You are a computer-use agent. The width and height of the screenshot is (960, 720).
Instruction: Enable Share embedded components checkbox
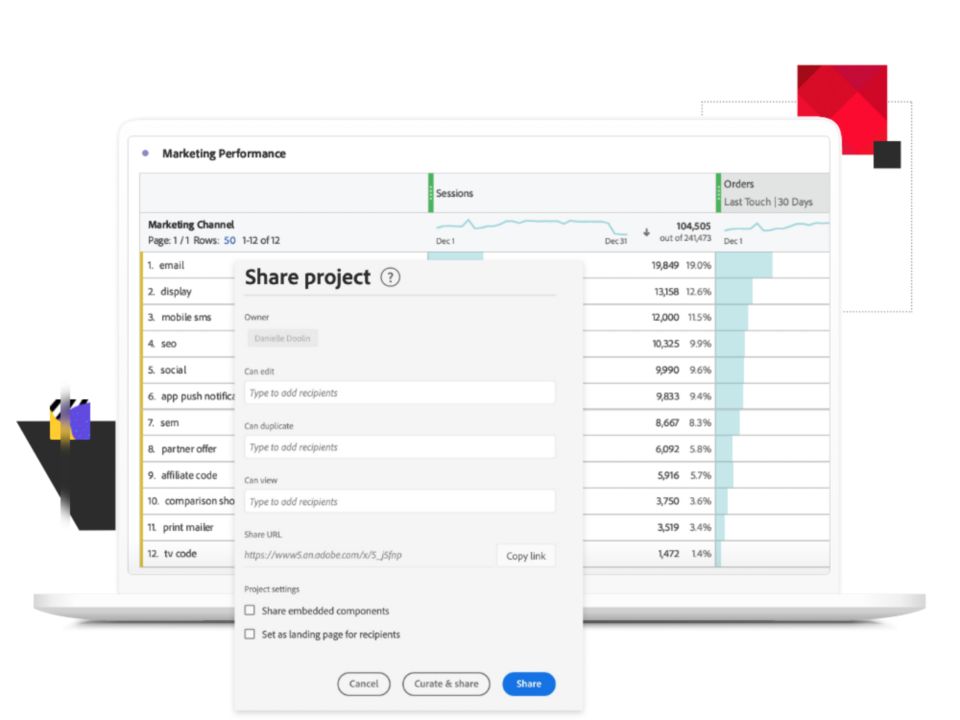point(250,610)
